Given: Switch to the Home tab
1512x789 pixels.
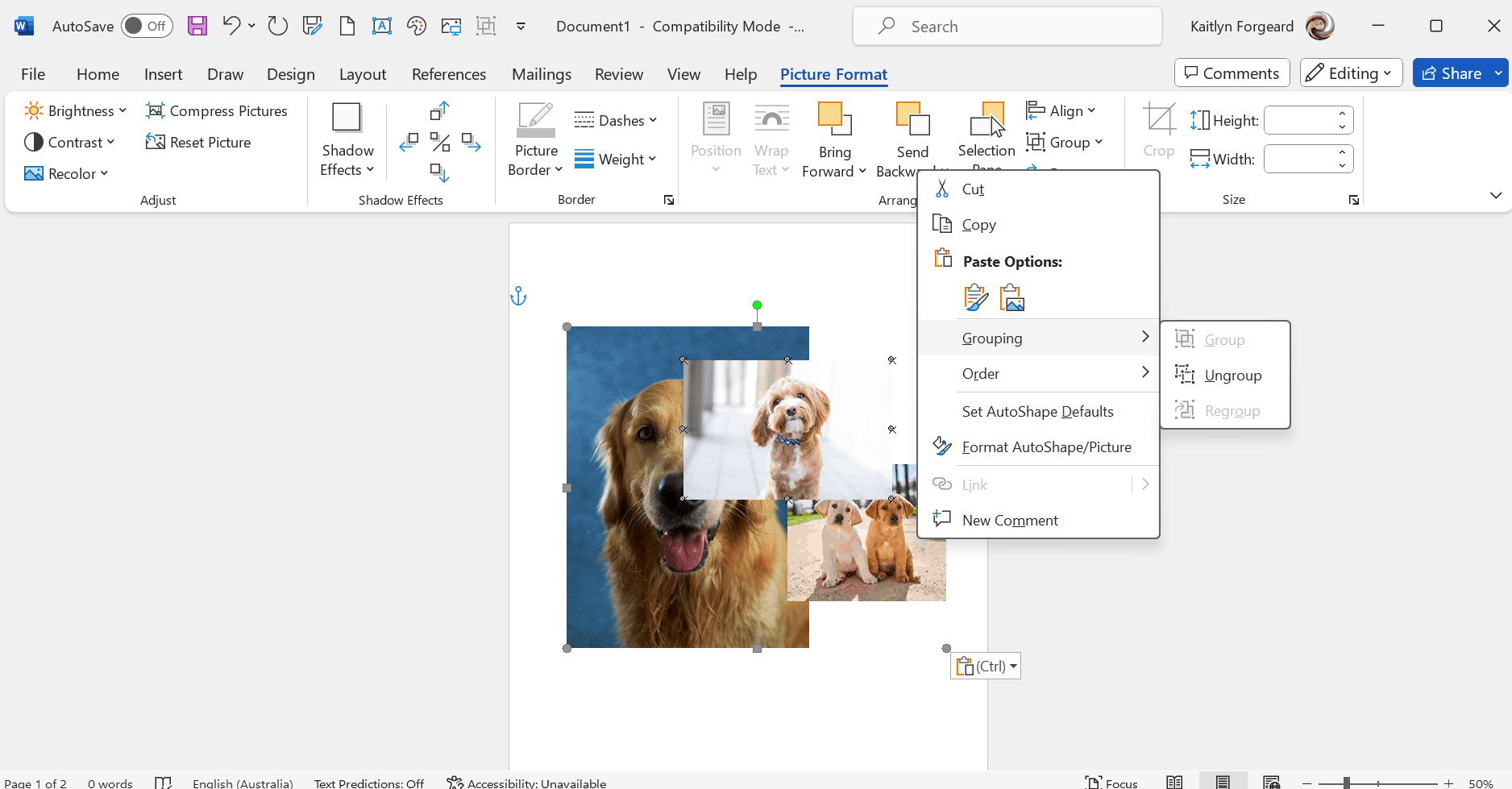Looking at the screenshot, I should (98, 74).
